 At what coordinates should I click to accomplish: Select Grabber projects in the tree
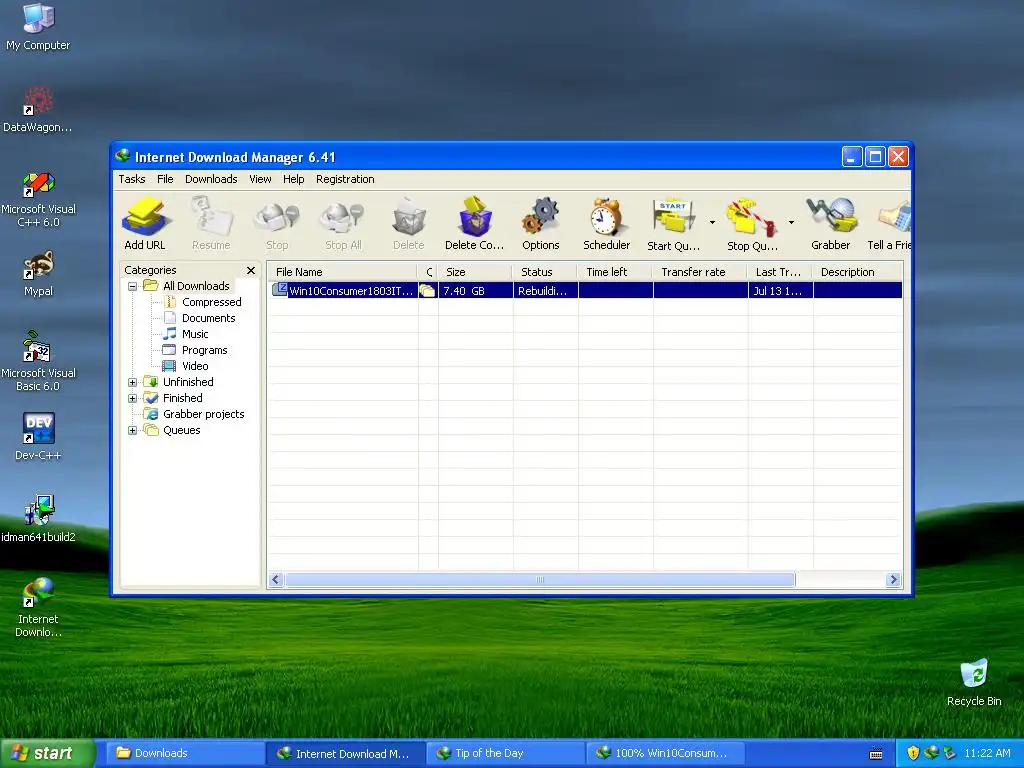(203, 414)
